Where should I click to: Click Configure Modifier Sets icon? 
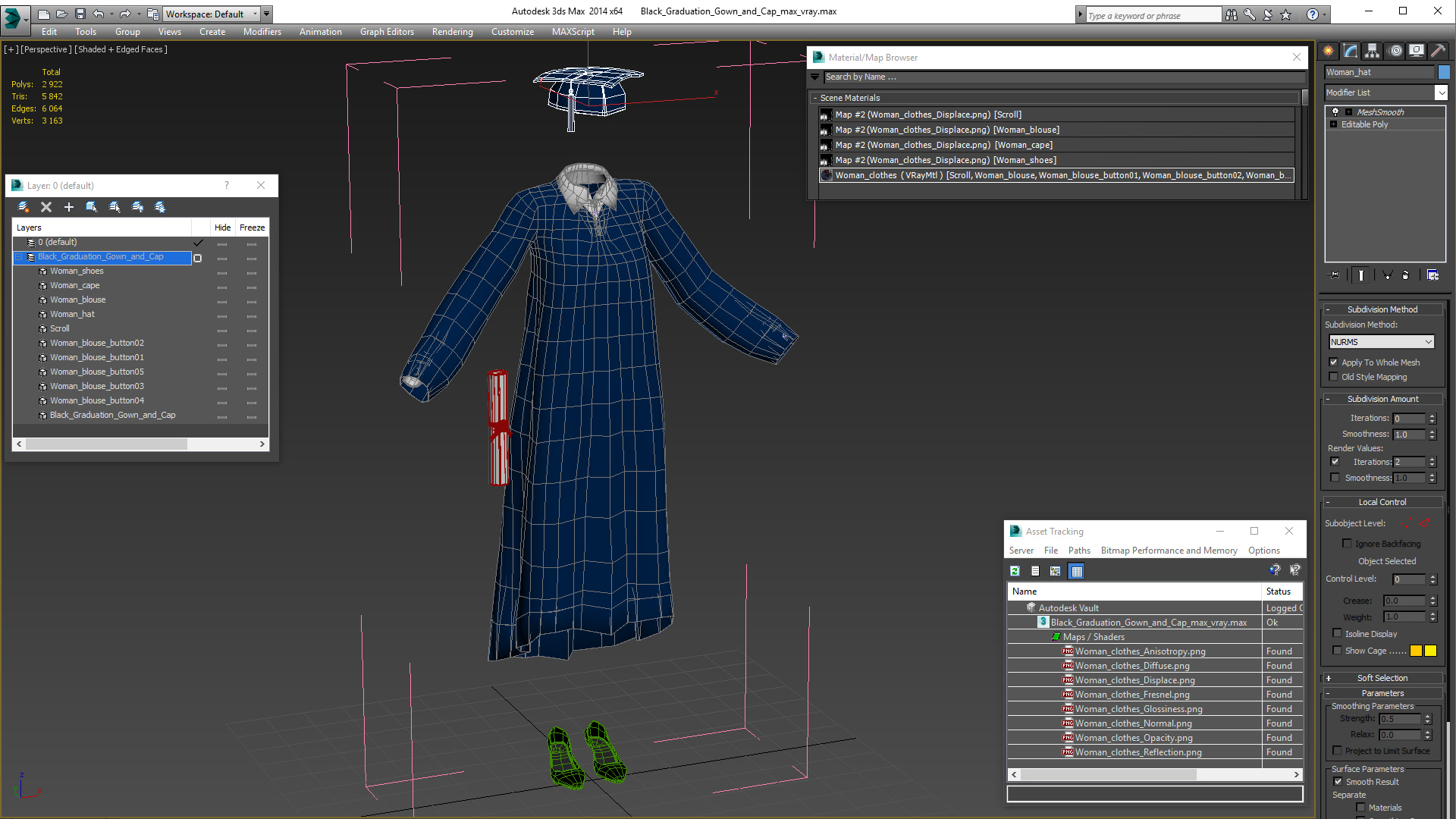(1432, 275)
